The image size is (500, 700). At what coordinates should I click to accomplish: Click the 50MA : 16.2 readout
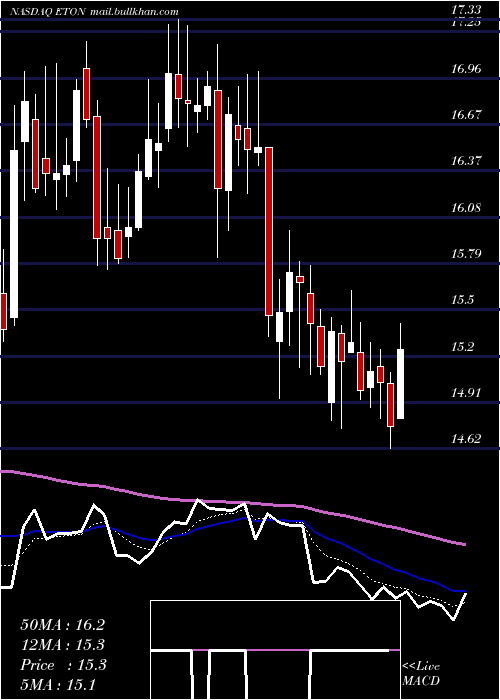[62, 625]
